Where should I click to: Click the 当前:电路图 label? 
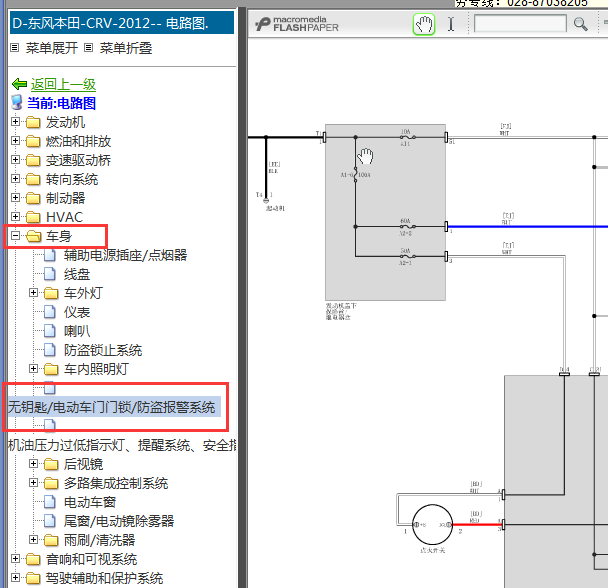pyautogui.click(x=61, y=103)
